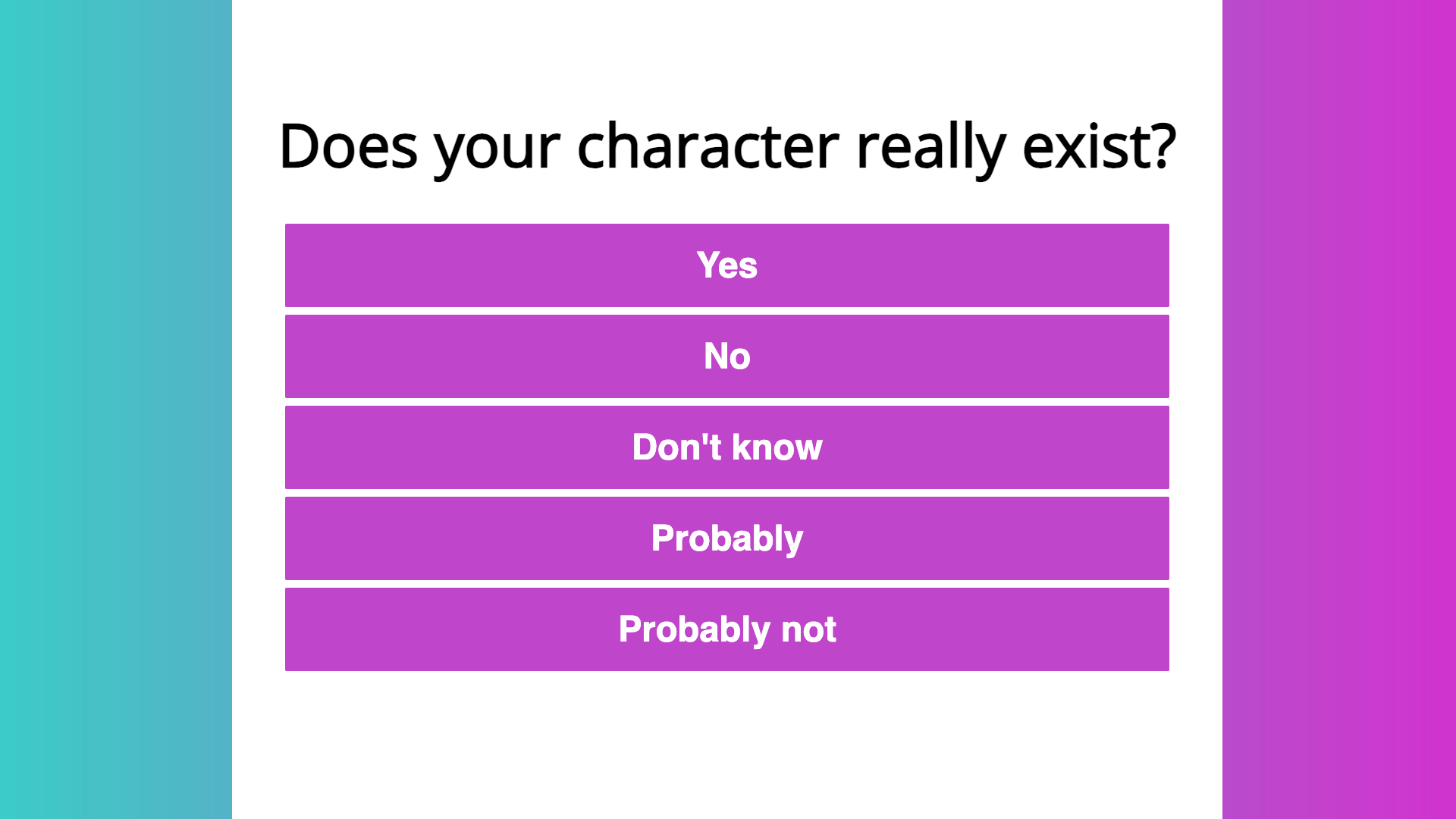Click the white space below Probably not
This screenshot has height=819, width=1456.
pyautogui.click(x=726, y=745)
